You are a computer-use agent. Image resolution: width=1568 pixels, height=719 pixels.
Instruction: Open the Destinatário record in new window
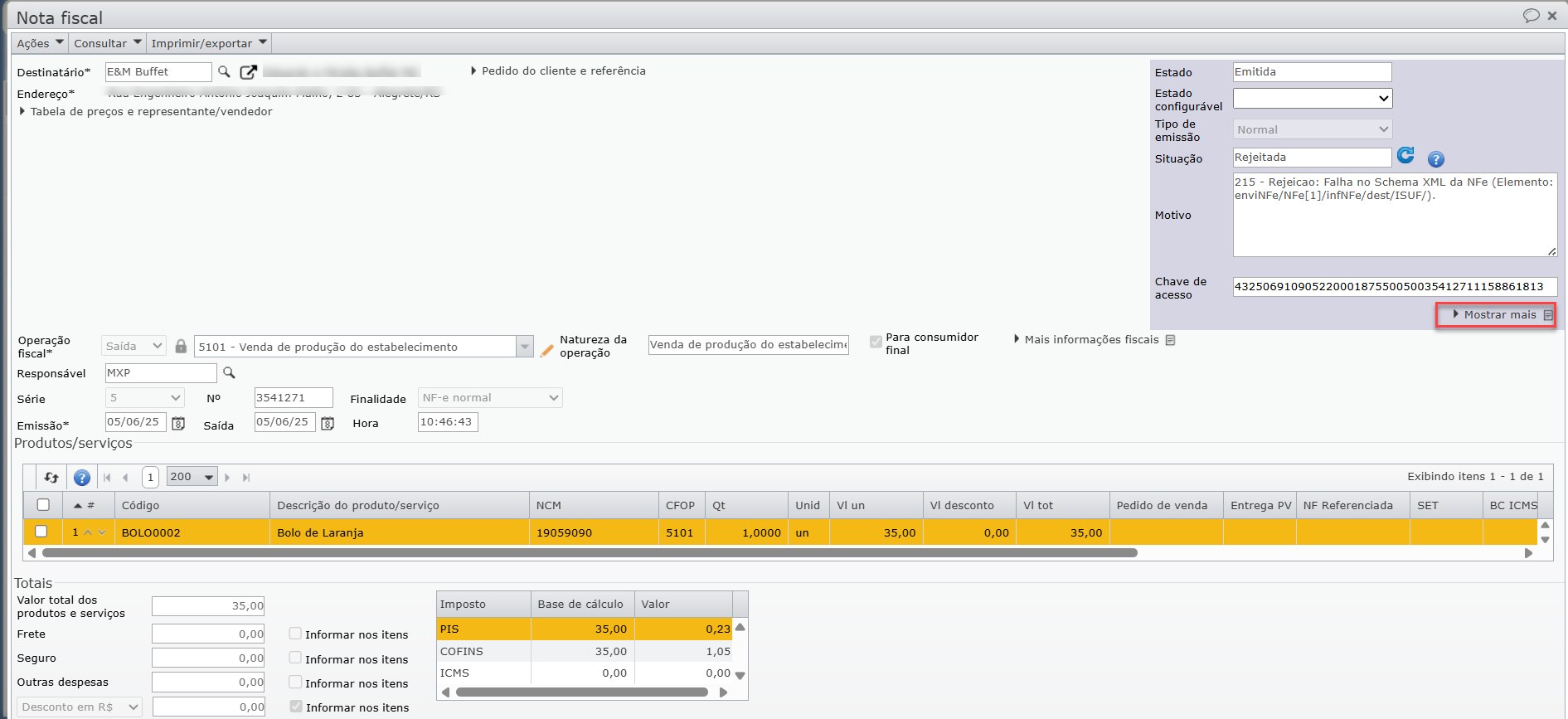[248, 72]
